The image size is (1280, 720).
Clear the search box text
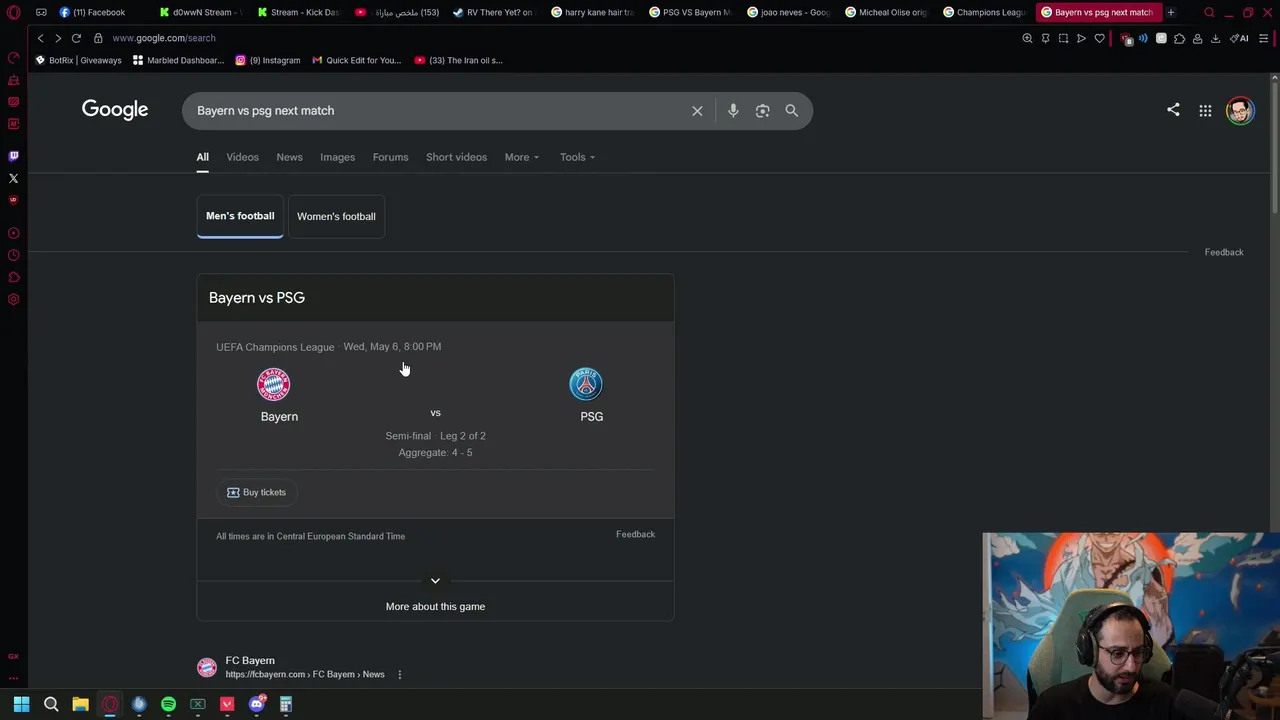point(697,111)
